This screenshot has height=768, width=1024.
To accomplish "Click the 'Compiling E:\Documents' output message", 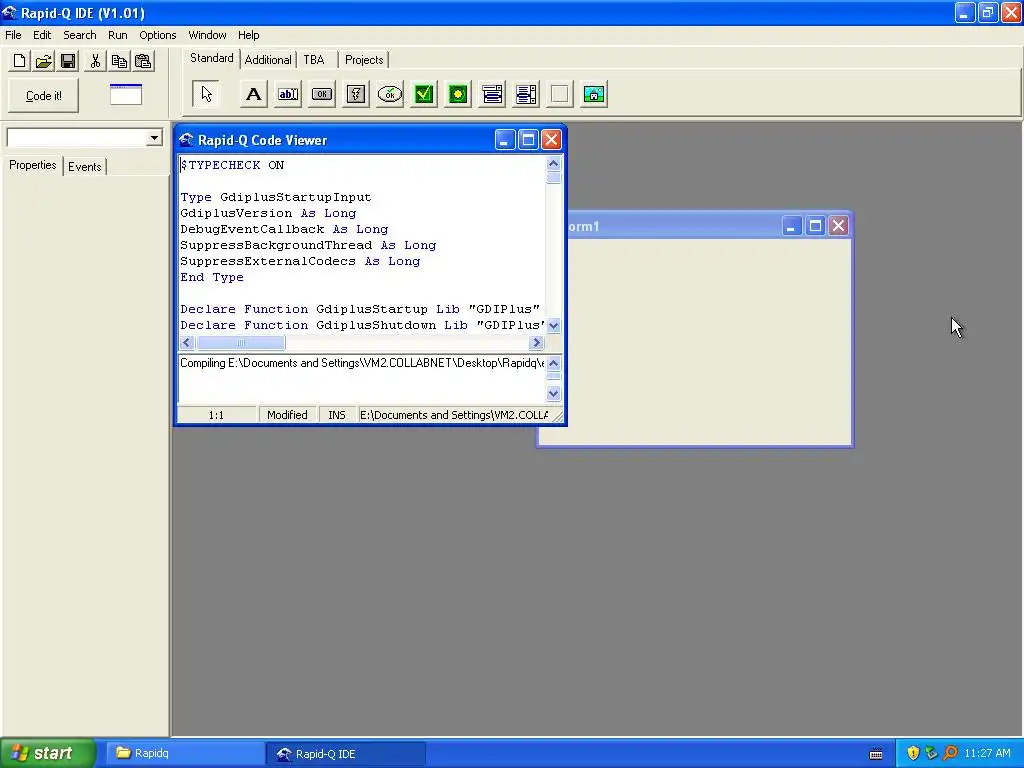I will (362, 363).
